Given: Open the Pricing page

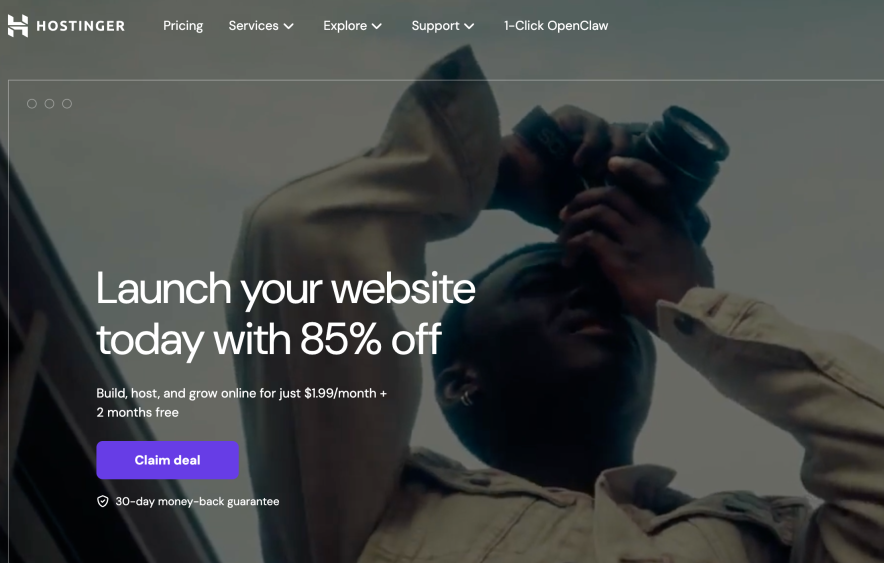Looking at the screenshot, I should pyautogui.click(x=183, y=26).
